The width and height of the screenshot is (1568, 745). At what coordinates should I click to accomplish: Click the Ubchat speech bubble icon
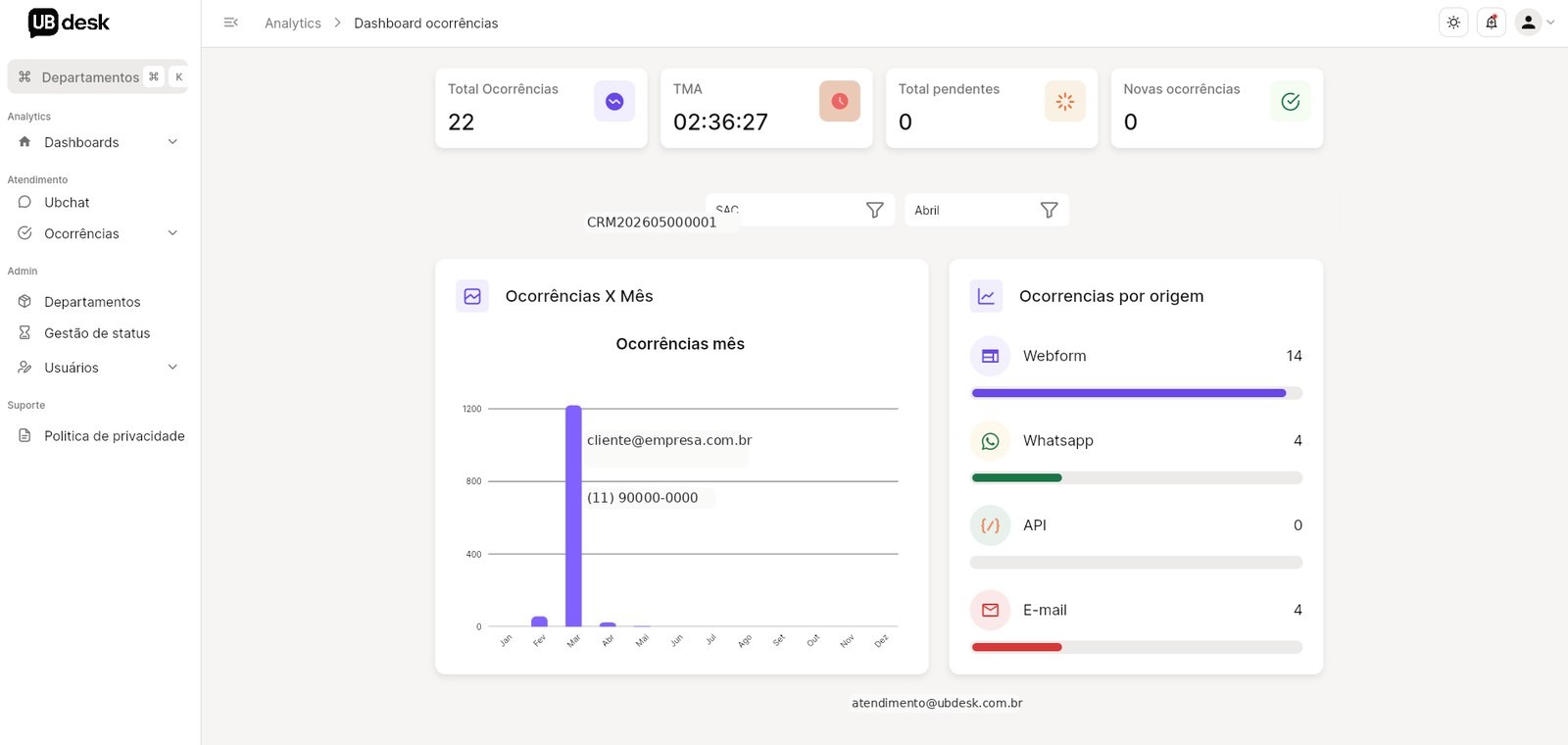24,202
